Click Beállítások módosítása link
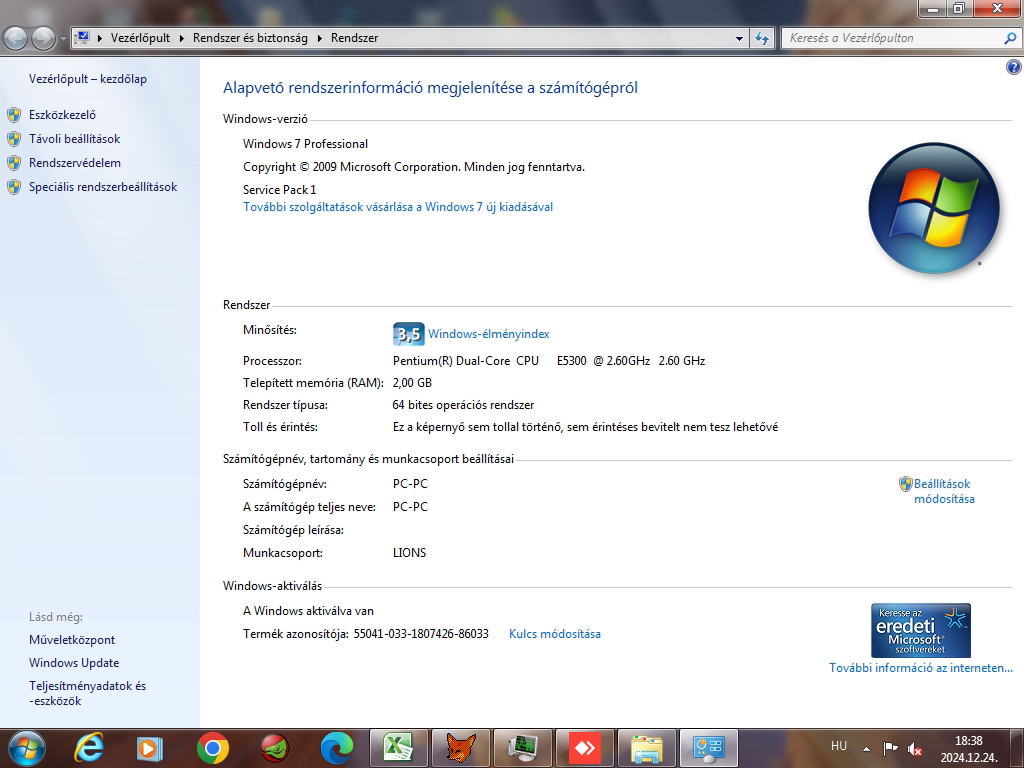 pos(943,491)
